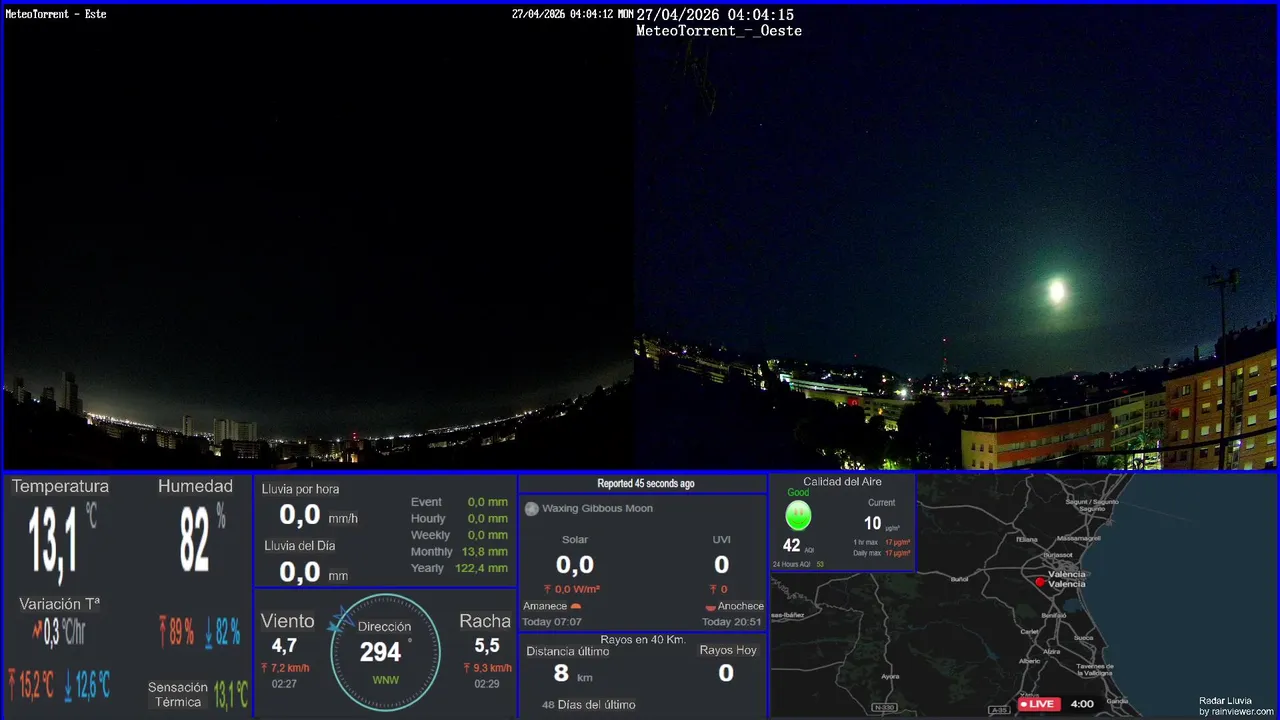
Task: Click the Today 20:51 sunset time
Action: [732, 622]
